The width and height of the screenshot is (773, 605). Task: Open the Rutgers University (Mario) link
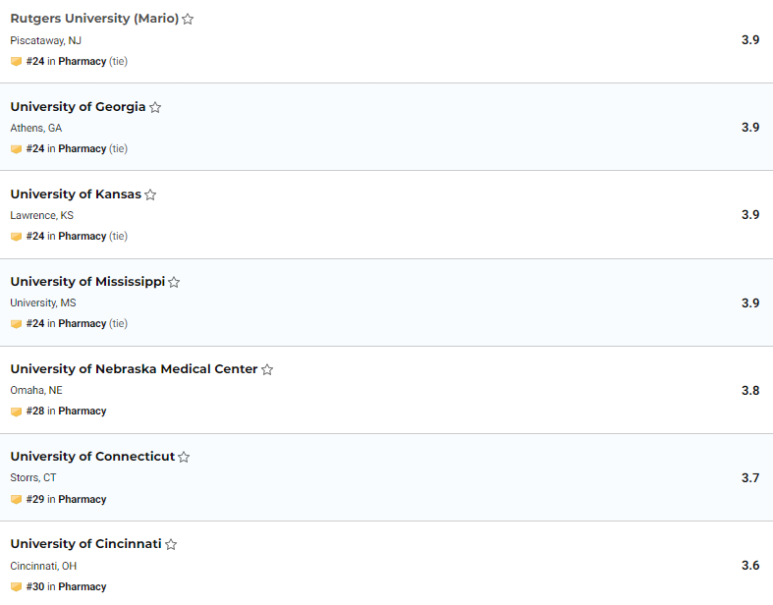94,19
